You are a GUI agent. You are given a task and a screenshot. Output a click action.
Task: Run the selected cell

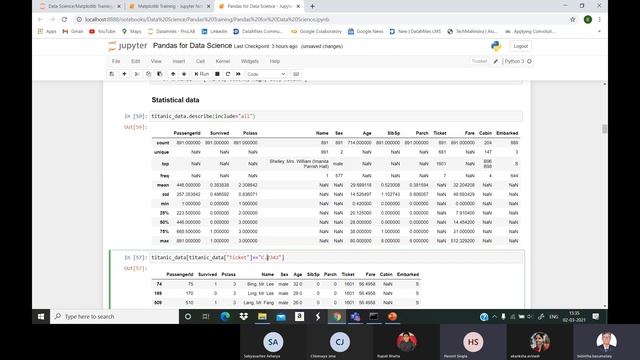click(x=202, y=74)
